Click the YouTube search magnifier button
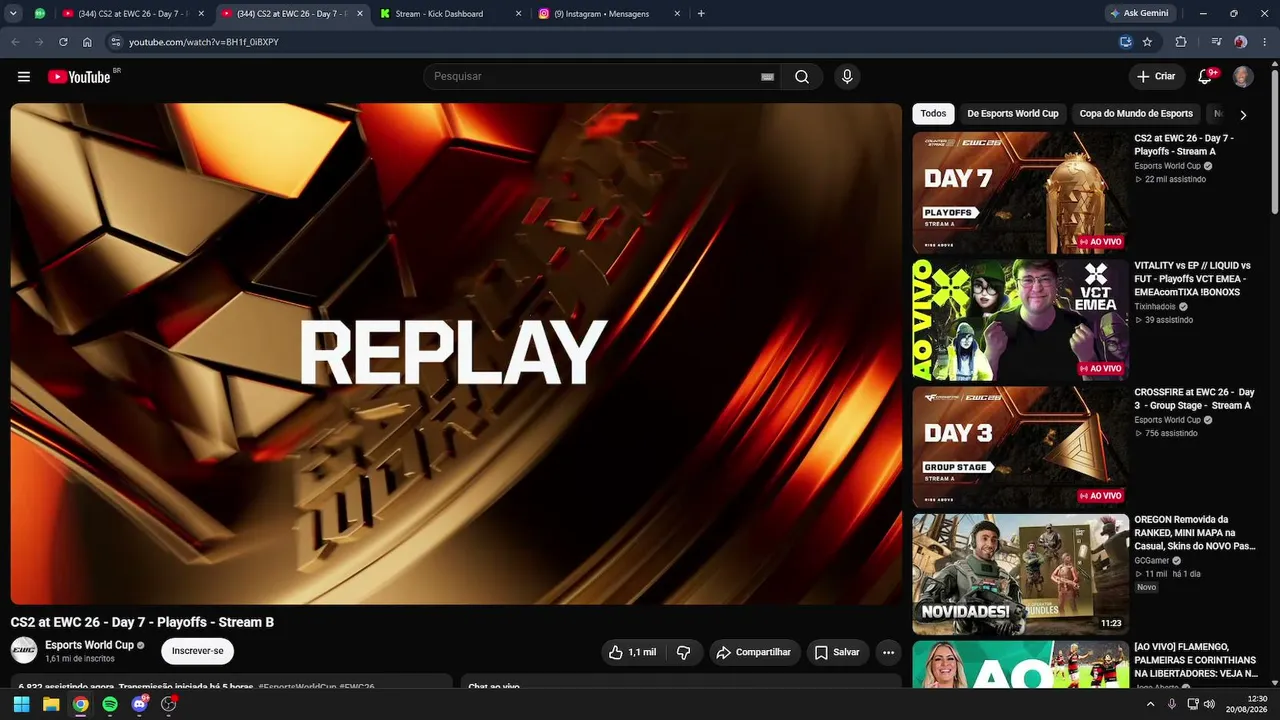Viewport: 1280px width, 720px height. coord(802,77)
